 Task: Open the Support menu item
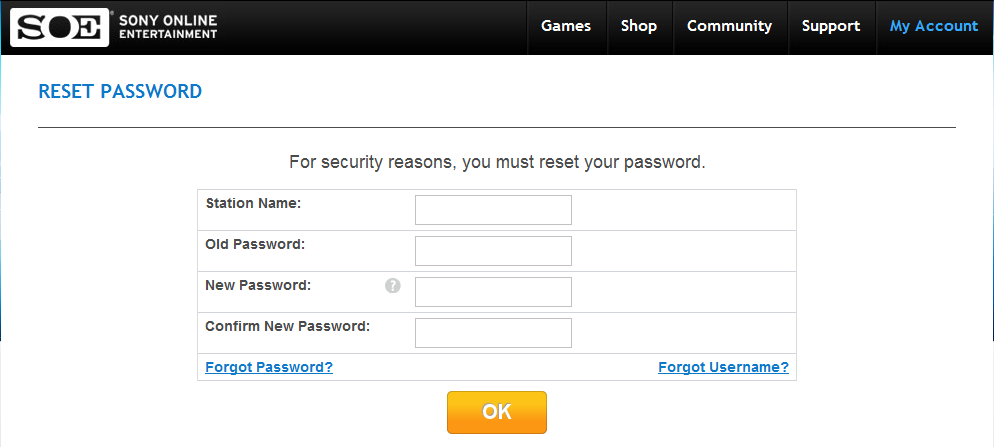click(x=831, y=26)
